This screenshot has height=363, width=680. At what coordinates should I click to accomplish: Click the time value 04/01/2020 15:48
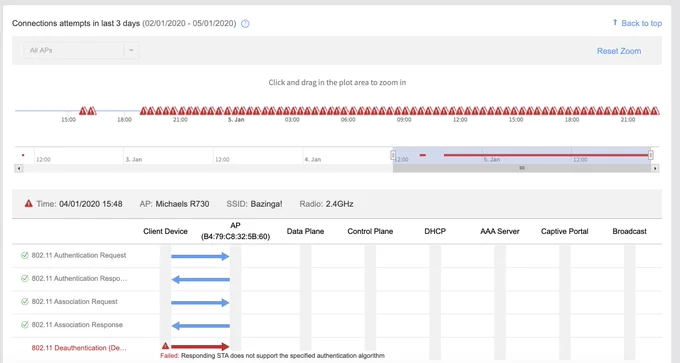(x=91, y=204)
